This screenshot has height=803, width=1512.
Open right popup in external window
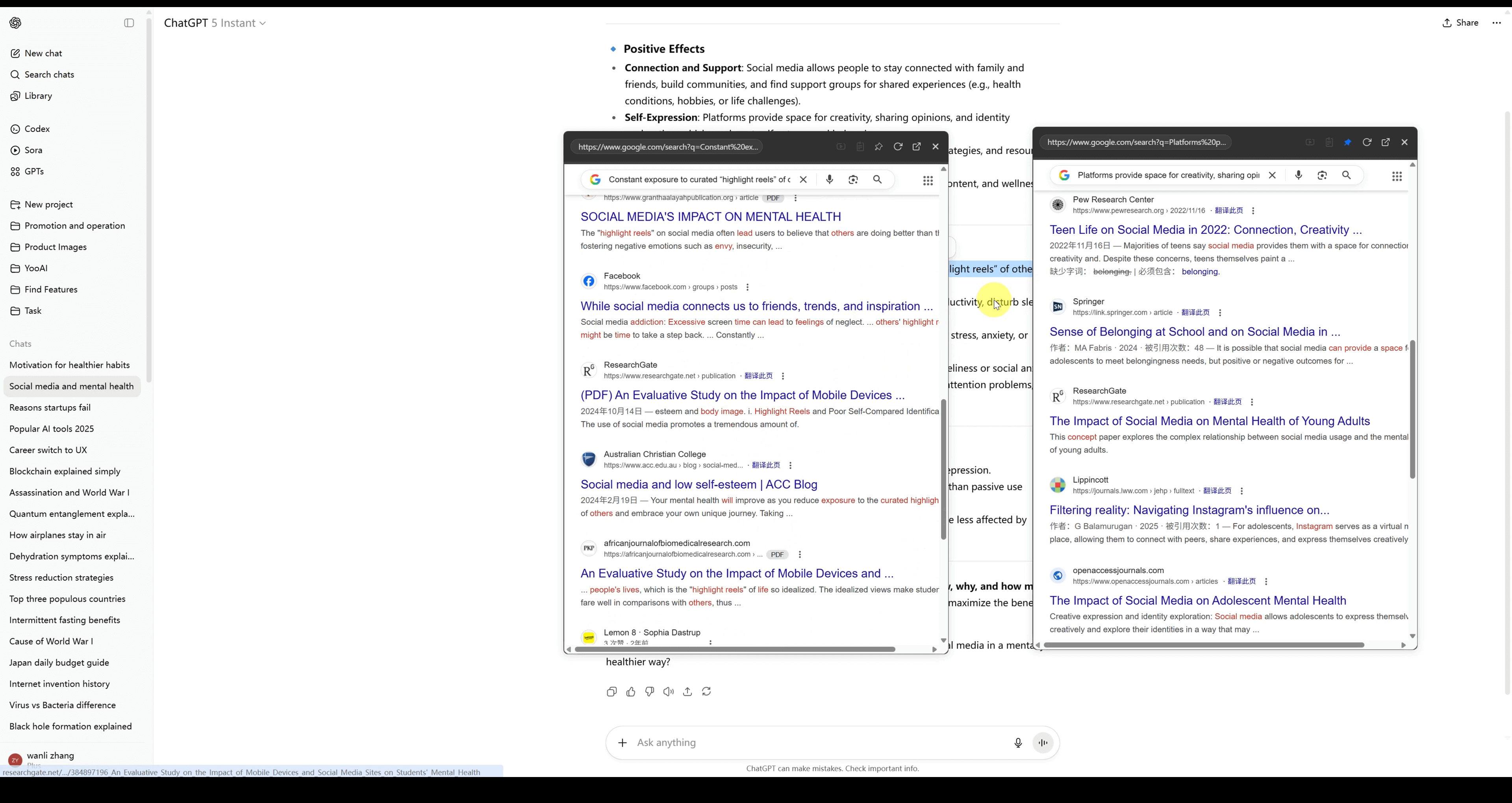(1385, 142)
